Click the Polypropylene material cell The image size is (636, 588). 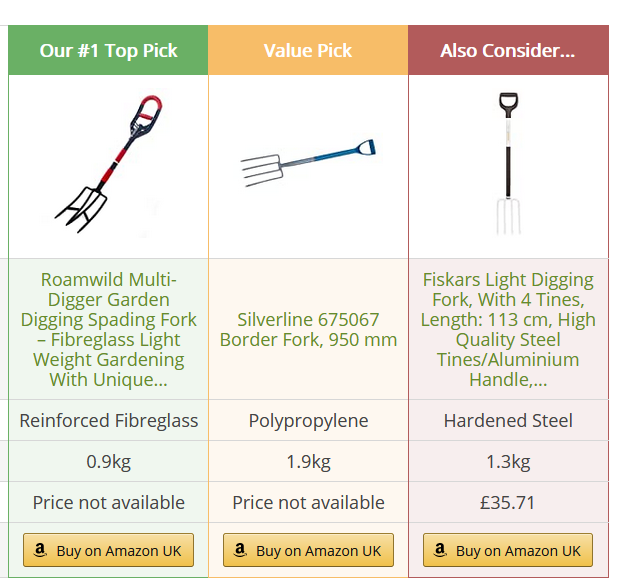(x=308, y=420)
